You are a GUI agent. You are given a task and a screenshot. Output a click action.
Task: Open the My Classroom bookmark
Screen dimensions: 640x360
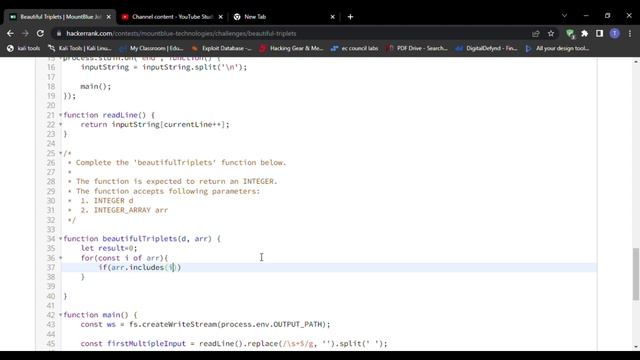[151, 48]
